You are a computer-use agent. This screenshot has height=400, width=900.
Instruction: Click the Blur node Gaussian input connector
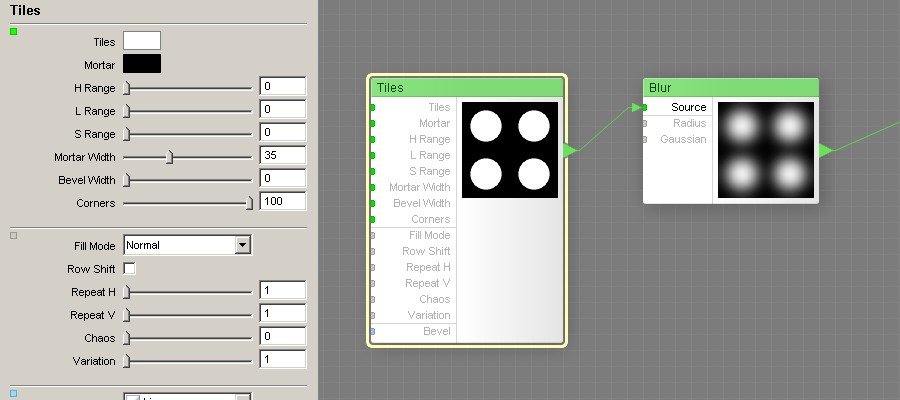(x=645, y=139)
